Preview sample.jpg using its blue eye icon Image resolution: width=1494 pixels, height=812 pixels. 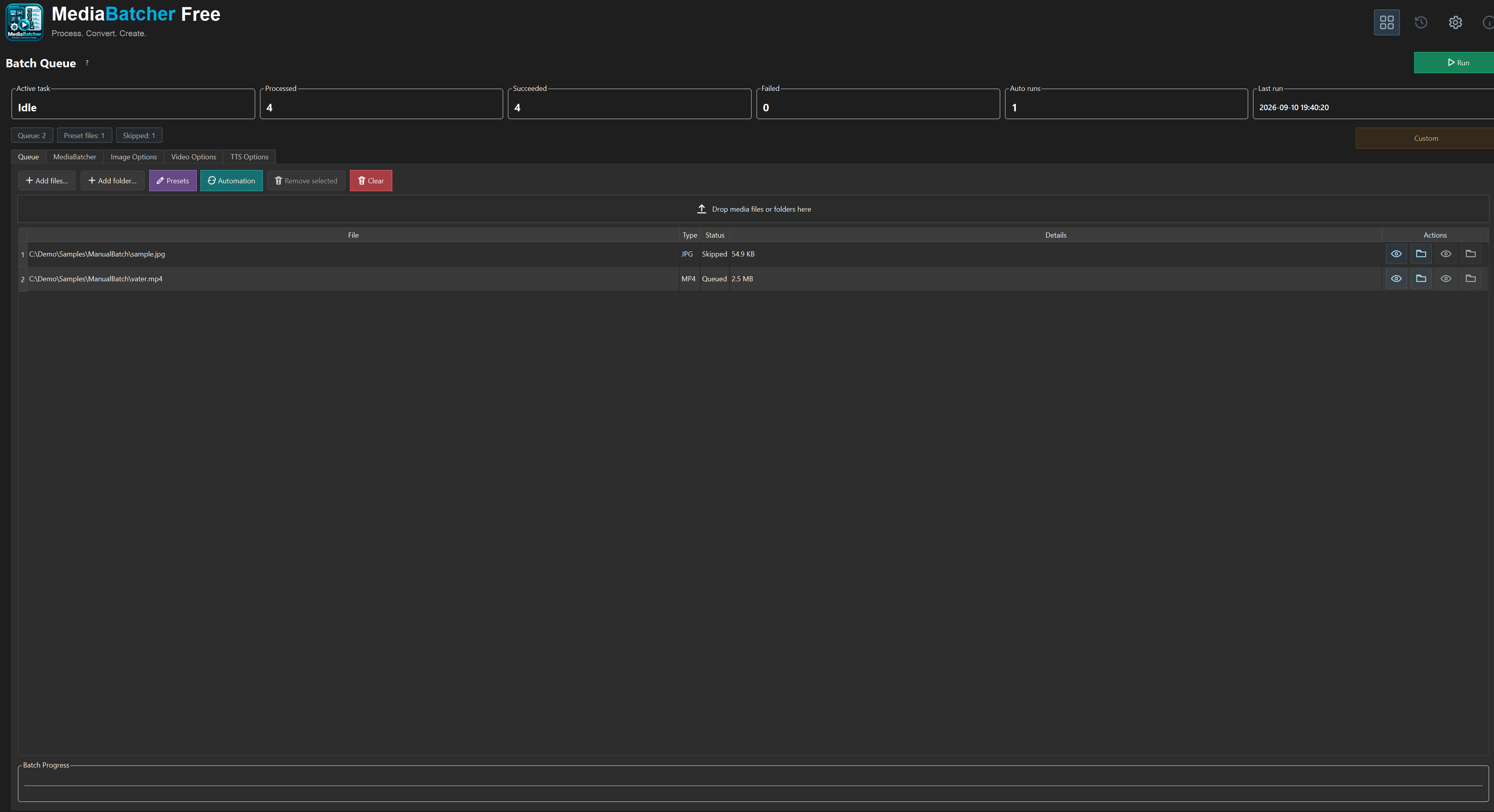pyautogui.click(x=1396, y=254)
